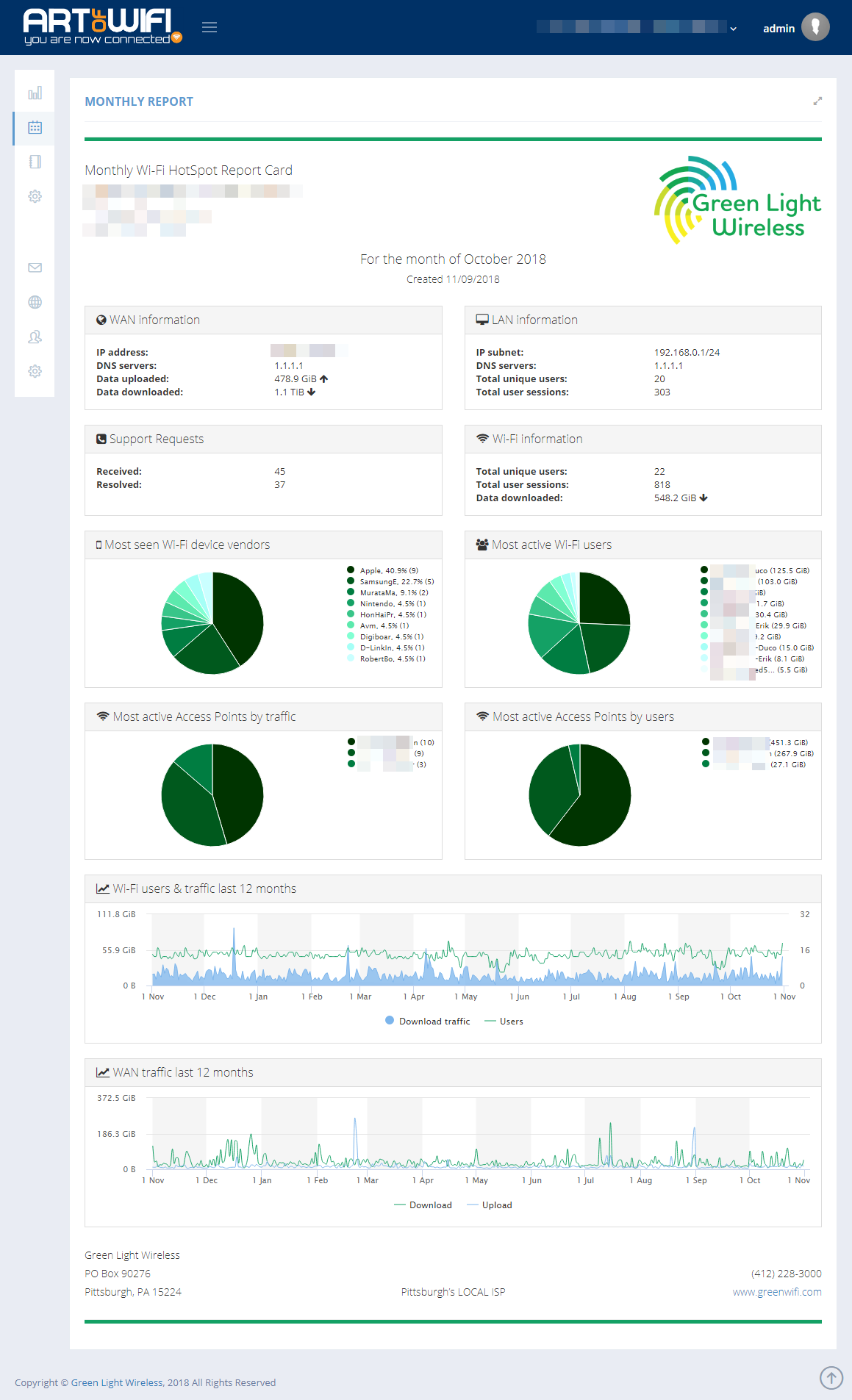Open the admin user menu
The image size is (852, 1400).
(x=778, y=29)
